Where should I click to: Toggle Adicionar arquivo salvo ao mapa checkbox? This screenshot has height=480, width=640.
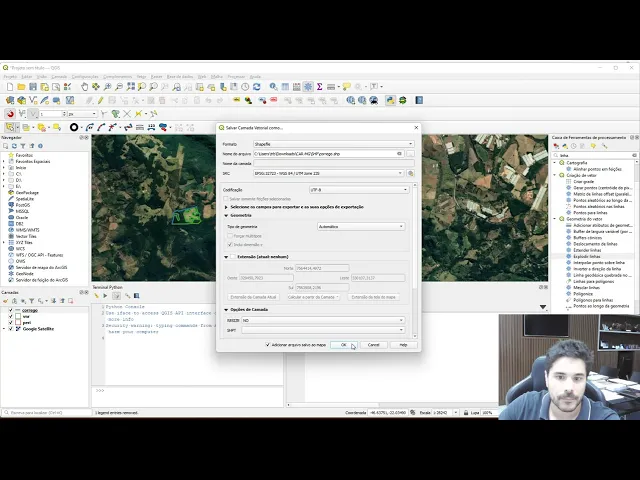[268, 345]
